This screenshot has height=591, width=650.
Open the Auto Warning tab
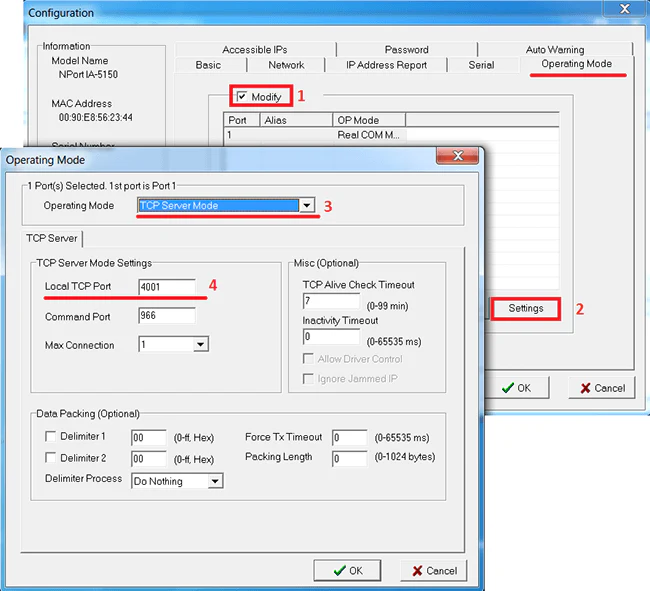(x=555, y=49)
